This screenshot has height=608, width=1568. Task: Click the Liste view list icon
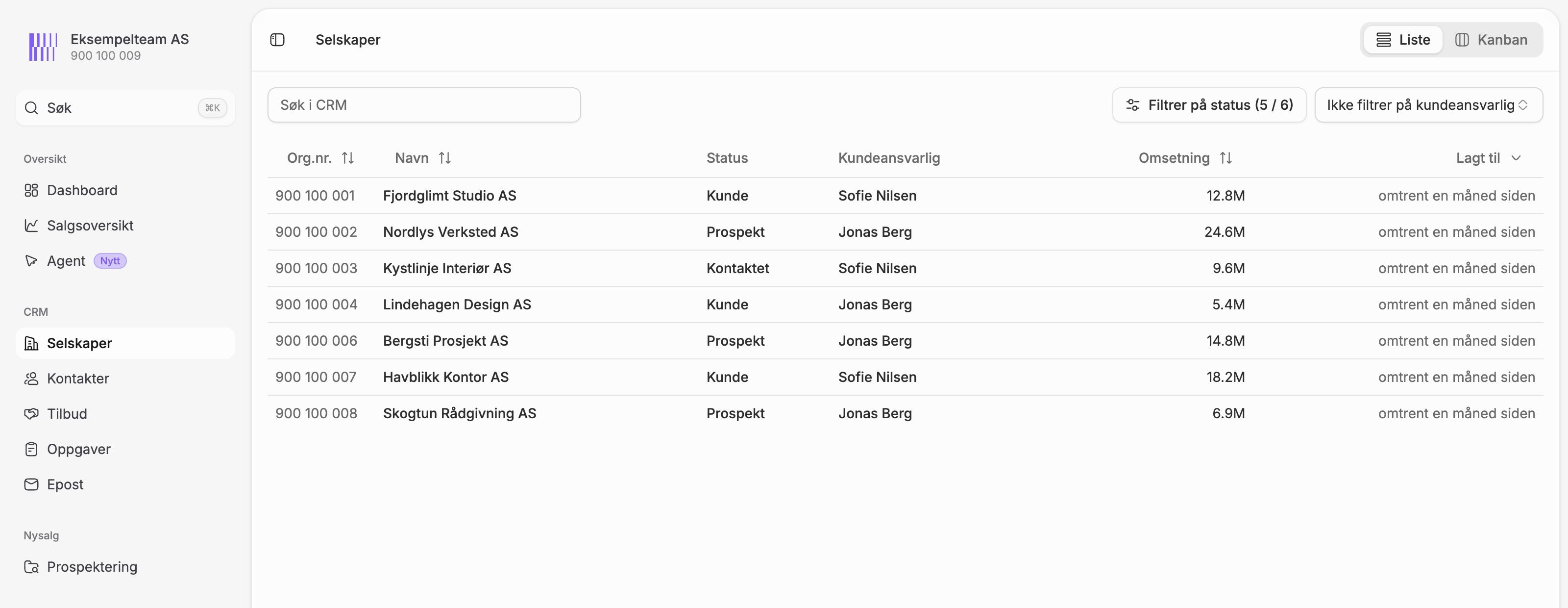click(1384, 40)
